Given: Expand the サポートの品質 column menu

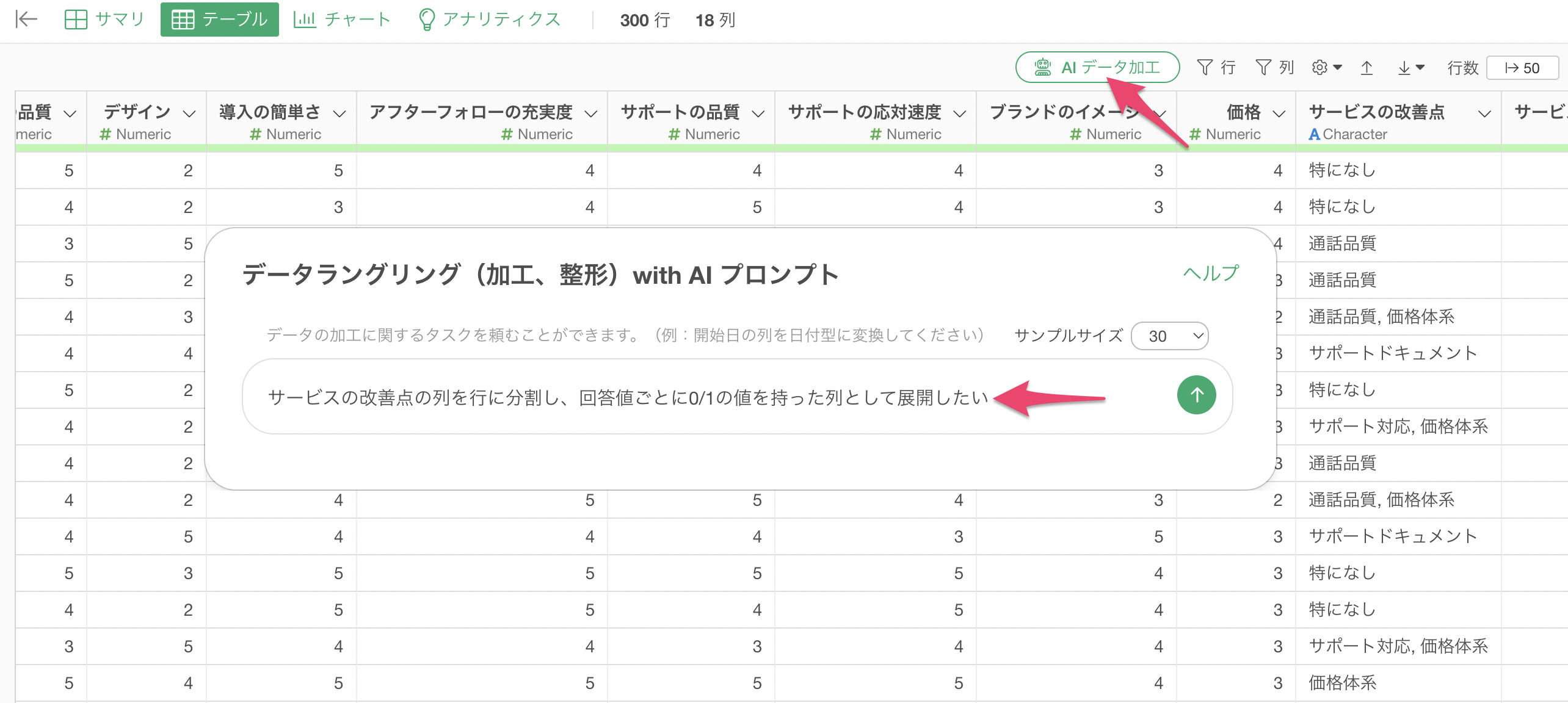Looking at the screenshot, I should (x=758, y=114).
